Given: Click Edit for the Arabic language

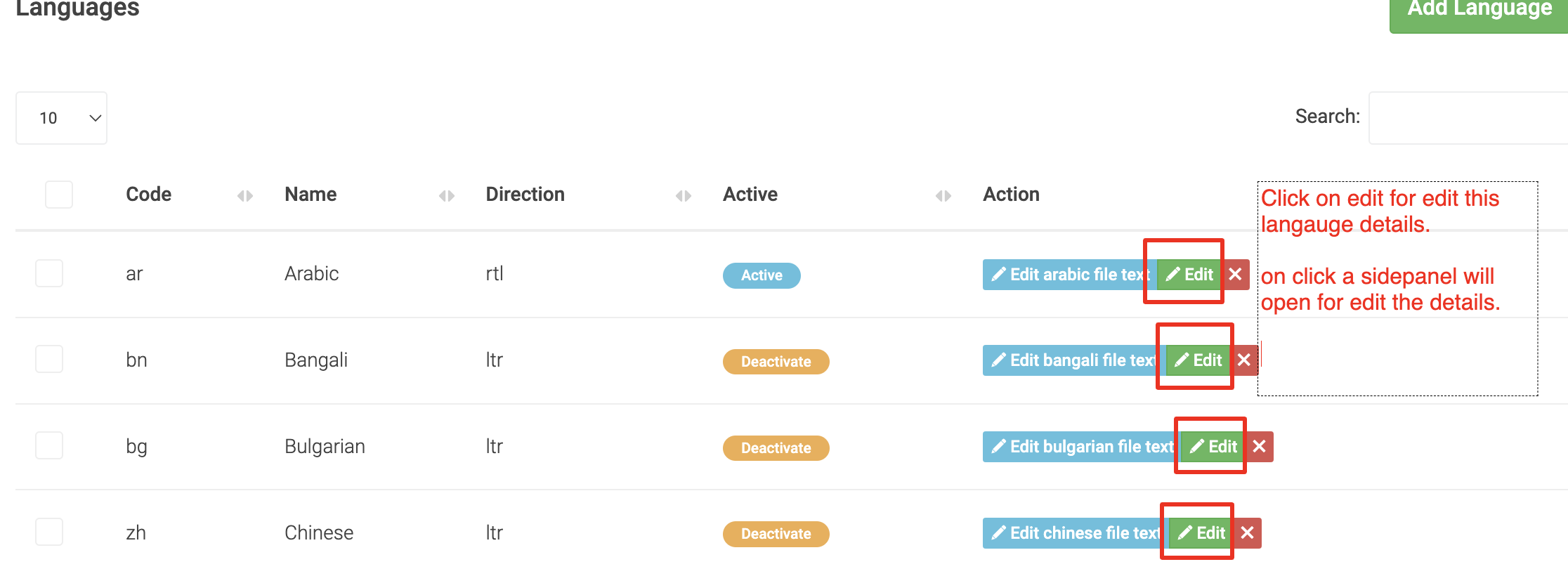Looking at the screenshot, I should point(1190,275).
